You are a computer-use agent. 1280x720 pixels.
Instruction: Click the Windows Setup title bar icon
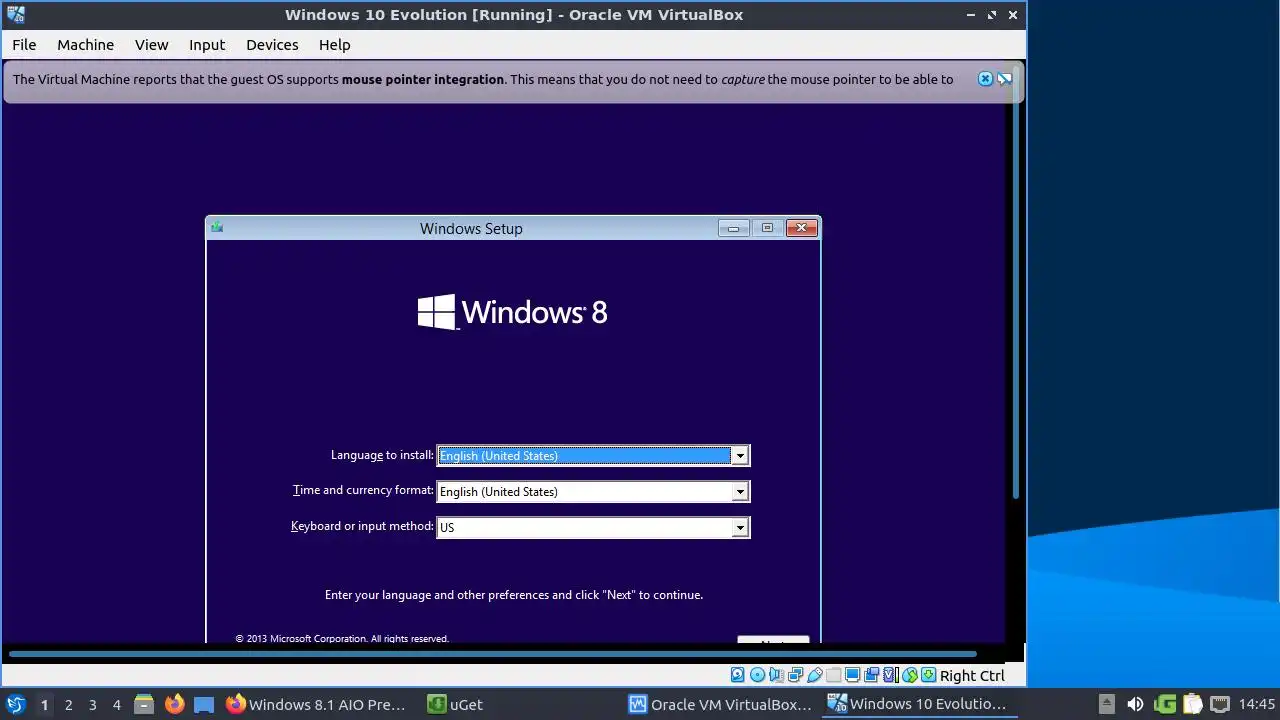coord(217,228)
